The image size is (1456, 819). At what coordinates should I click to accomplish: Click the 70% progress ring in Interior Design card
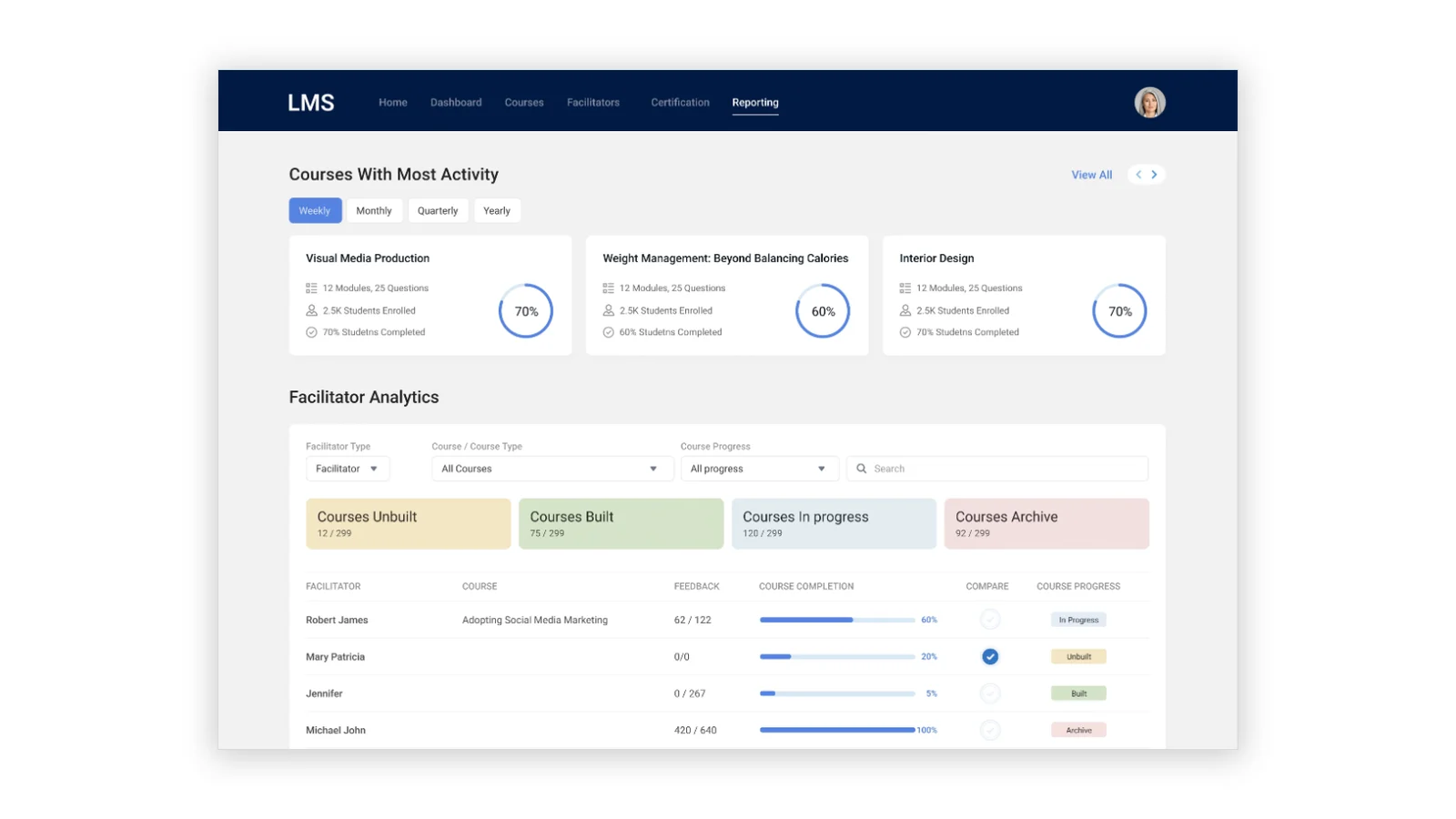click(1119, 311)
